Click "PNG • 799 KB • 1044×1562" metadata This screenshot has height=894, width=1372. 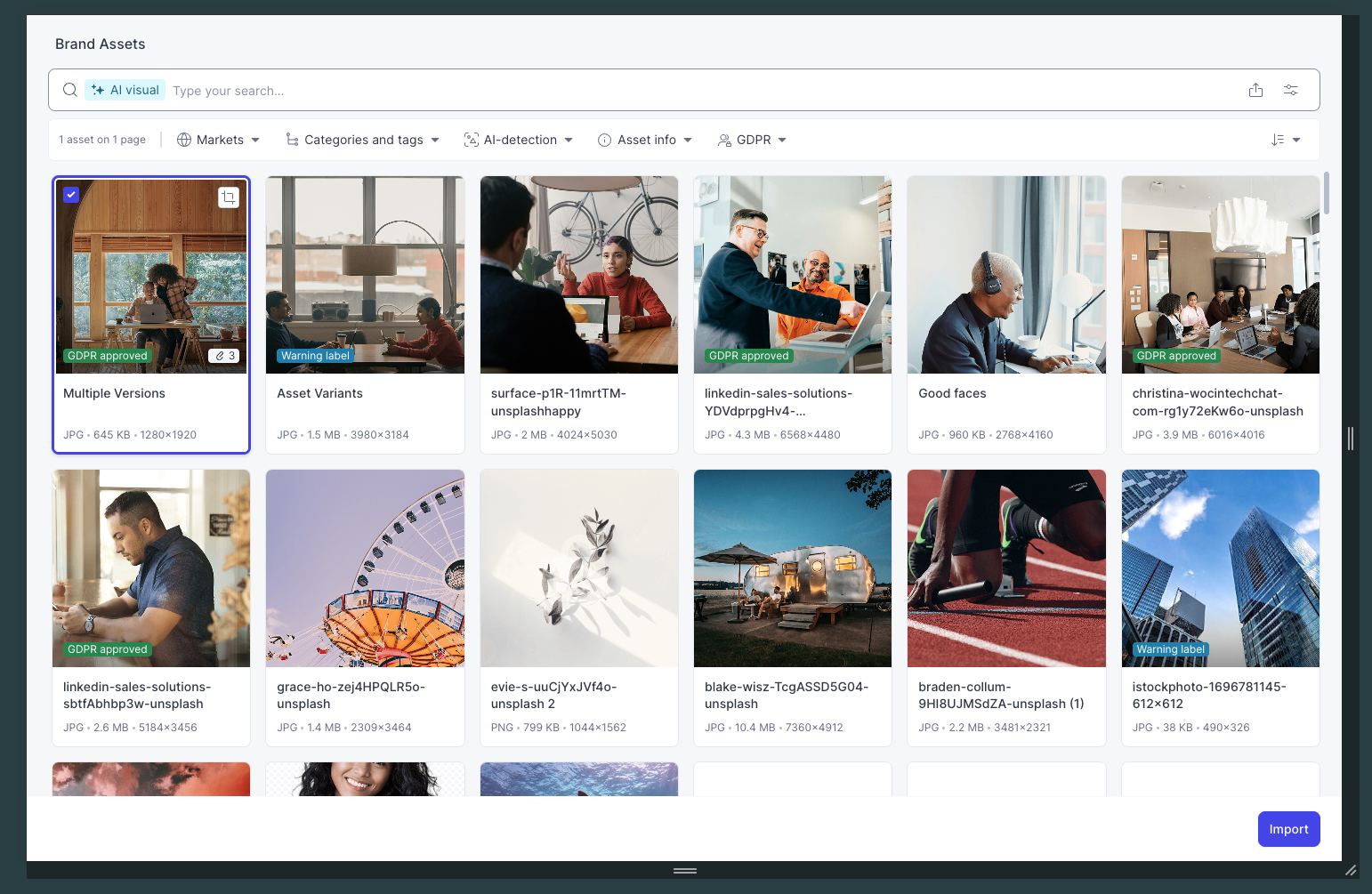click(x=559, y=728)
